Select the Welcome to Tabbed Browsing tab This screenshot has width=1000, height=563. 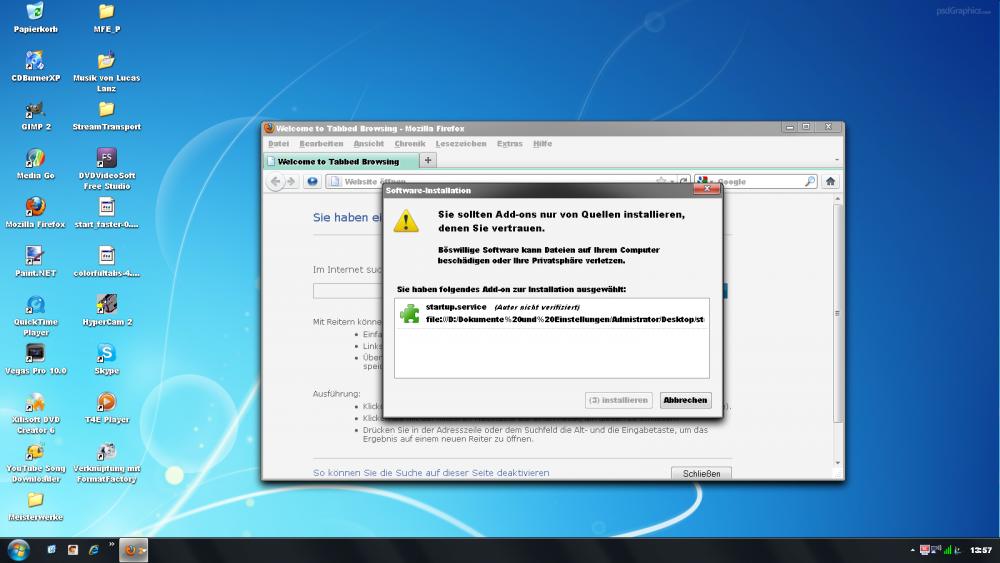340,161
